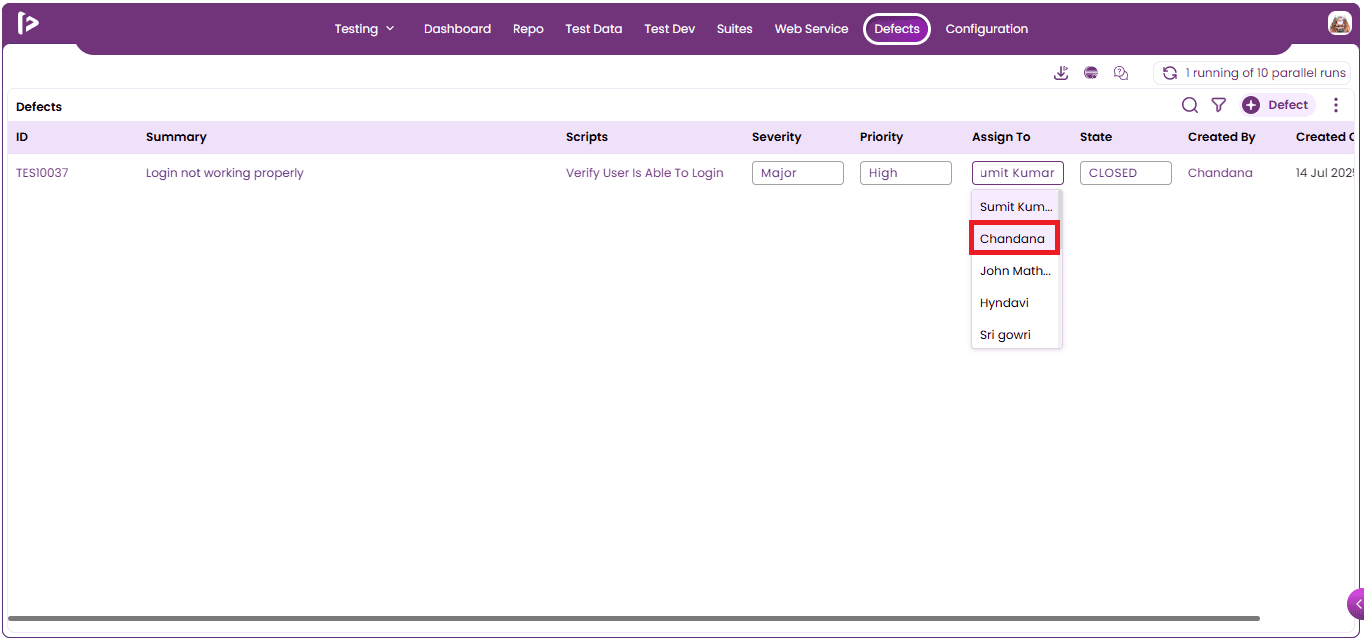Switch to the Dashboard tab
1364x640 pixels.
coord(457,29)
